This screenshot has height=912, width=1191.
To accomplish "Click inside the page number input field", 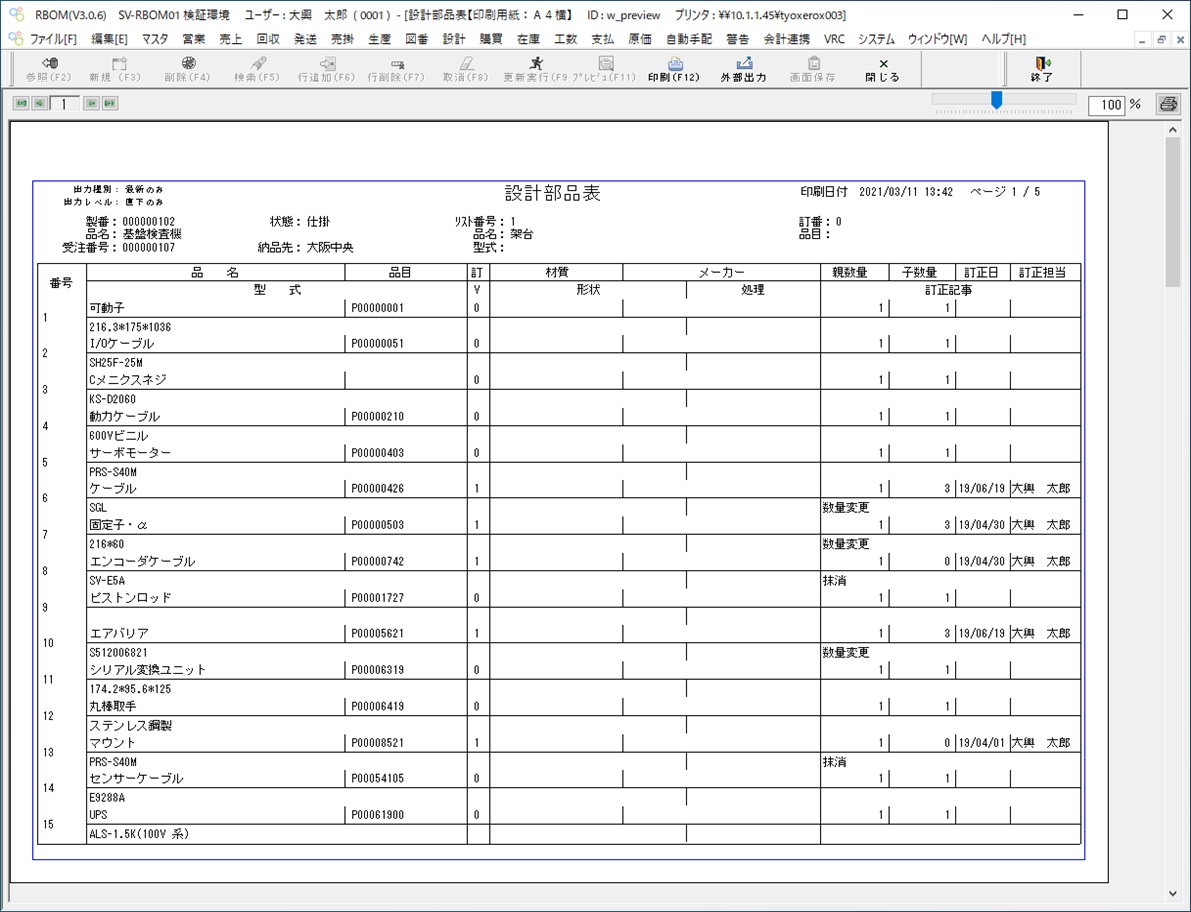I will 64,102.
